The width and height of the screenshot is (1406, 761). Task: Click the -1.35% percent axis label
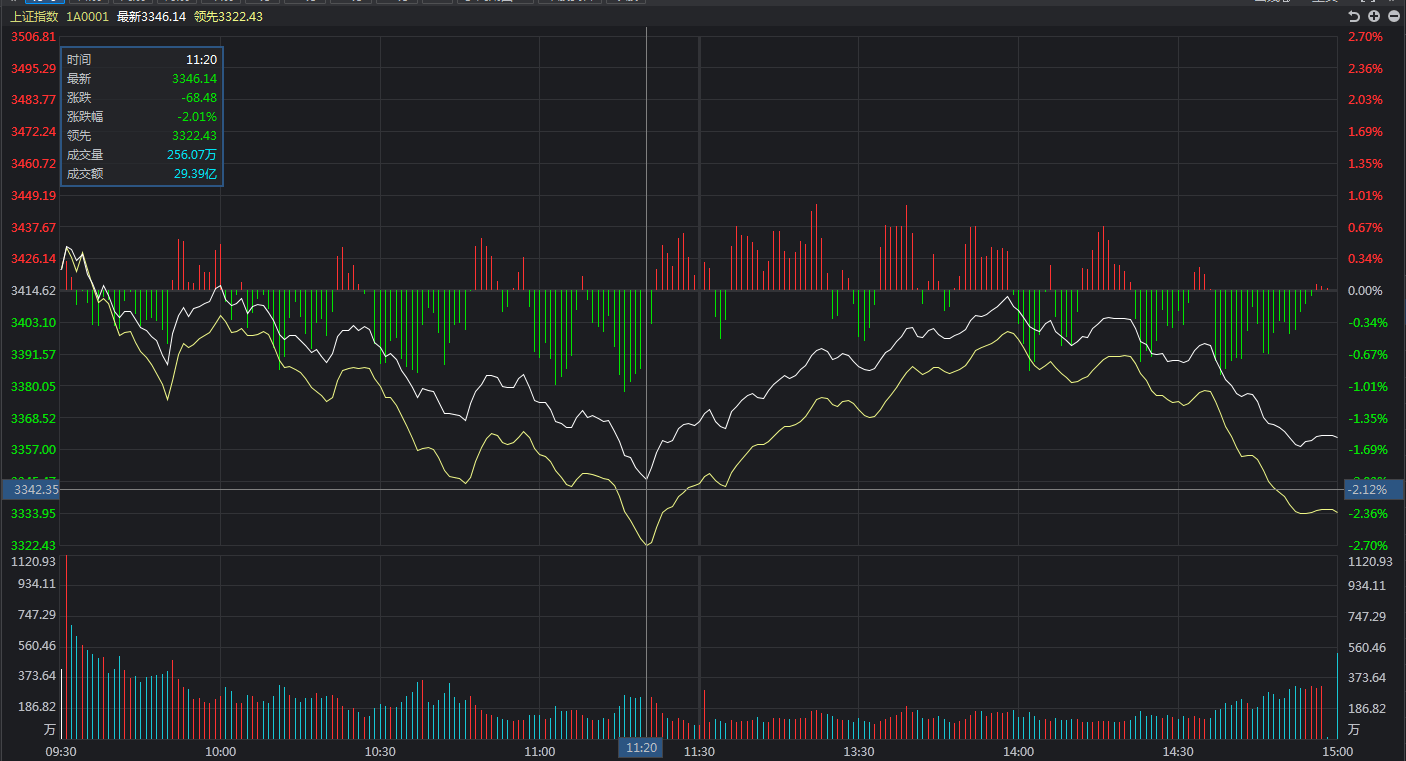point(1367,419)
